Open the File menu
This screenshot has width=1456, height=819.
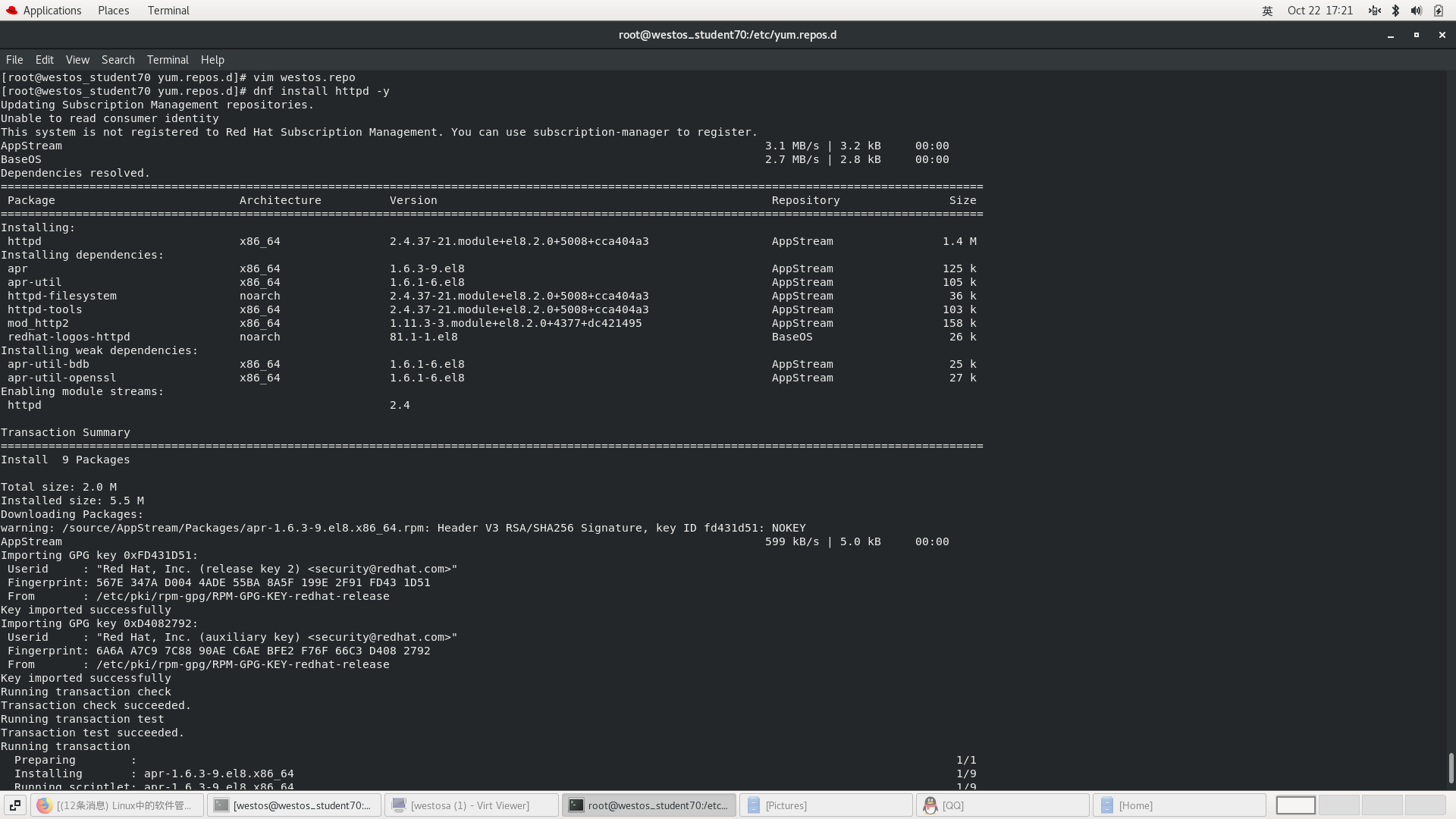click(14, 60)
